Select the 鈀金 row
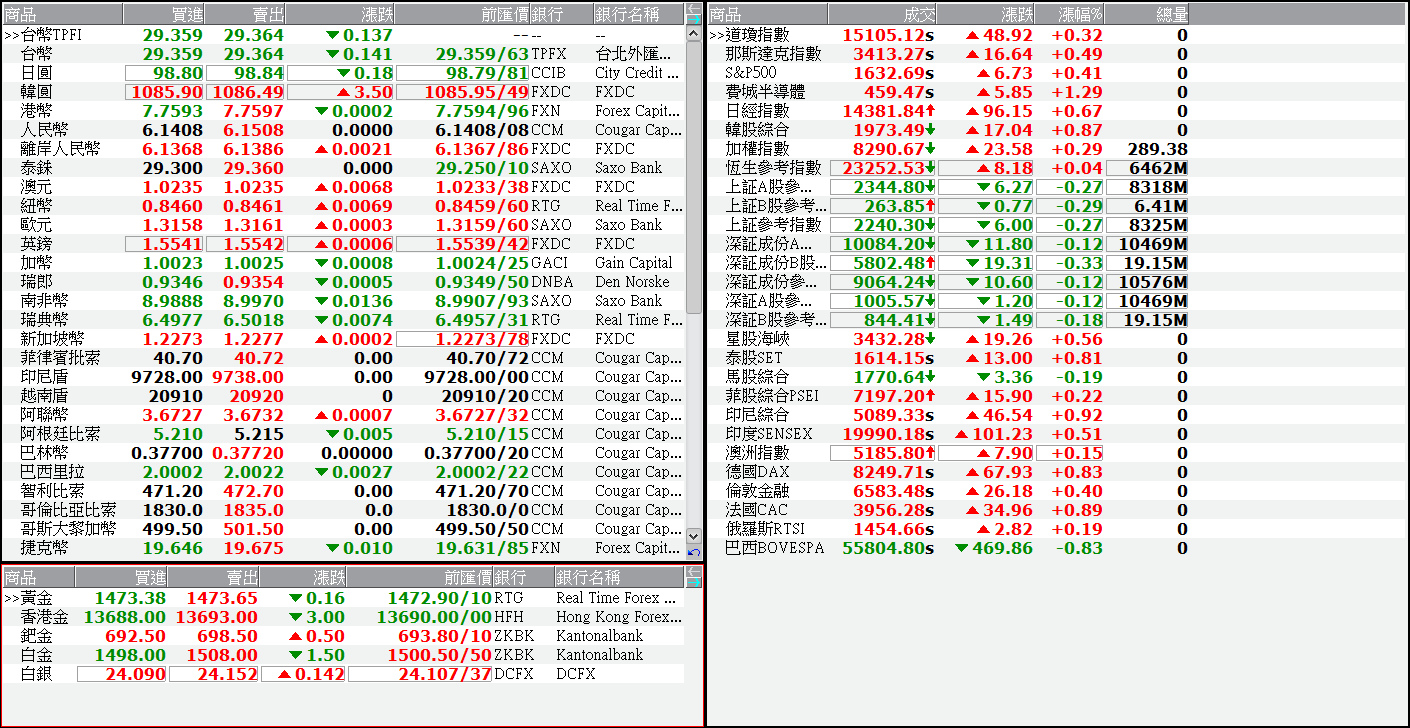The height and width of the screenshot is (728, 1410). coord(343,636)
